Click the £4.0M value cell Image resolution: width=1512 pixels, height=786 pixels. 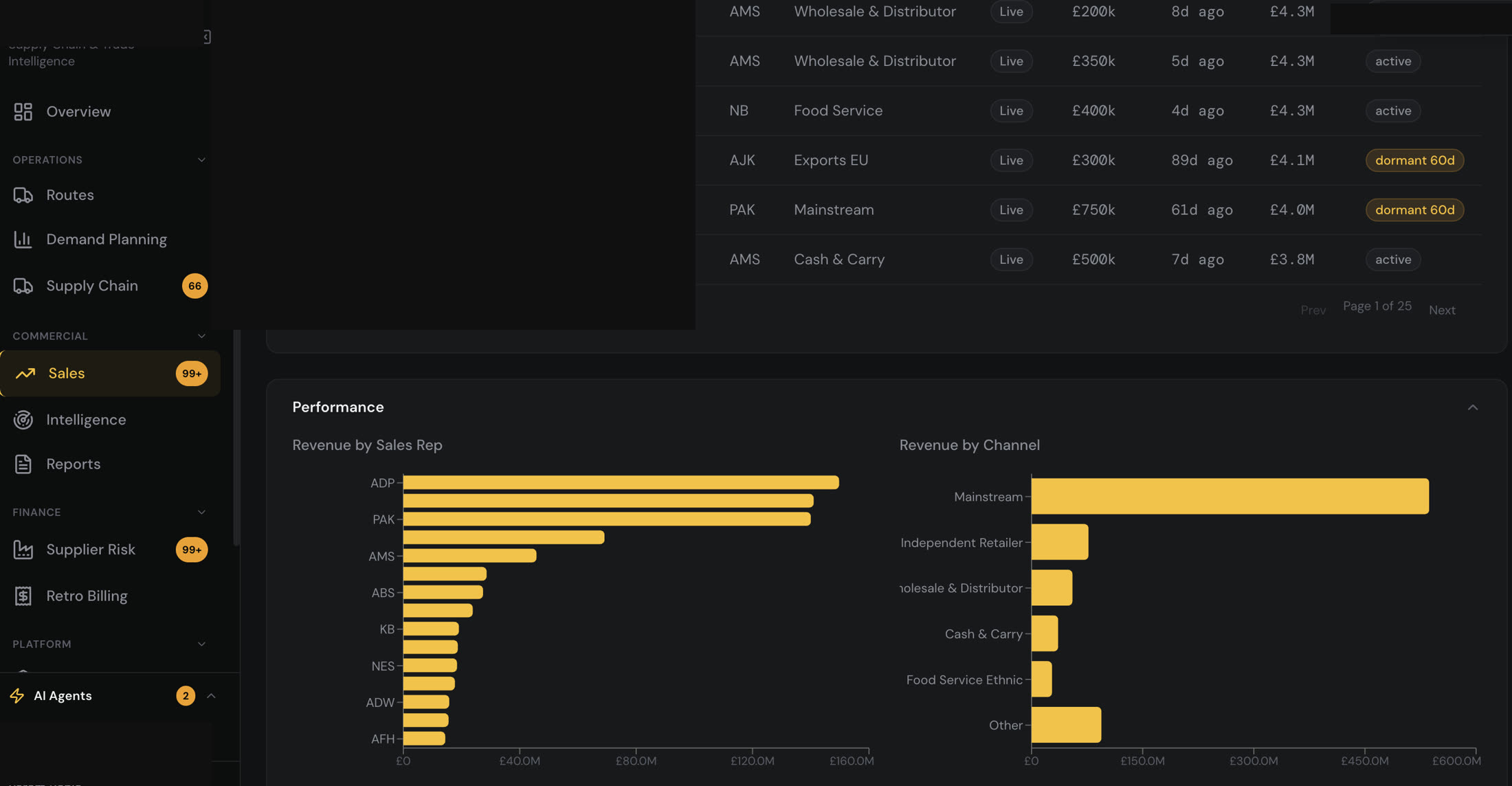click(1292, 210)
